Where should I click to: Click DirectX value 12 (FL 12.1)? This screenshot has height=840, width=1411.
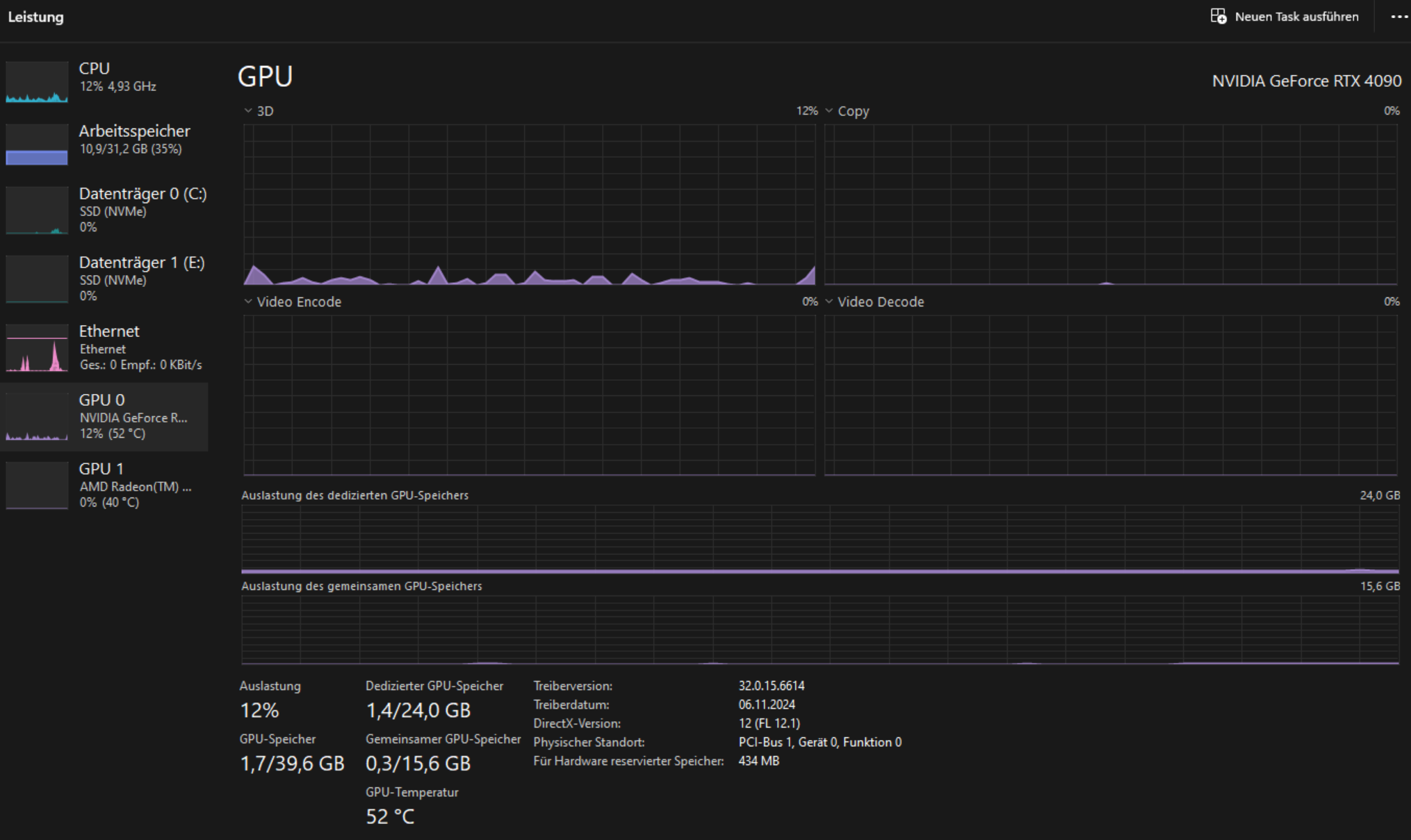coord(769,723)
